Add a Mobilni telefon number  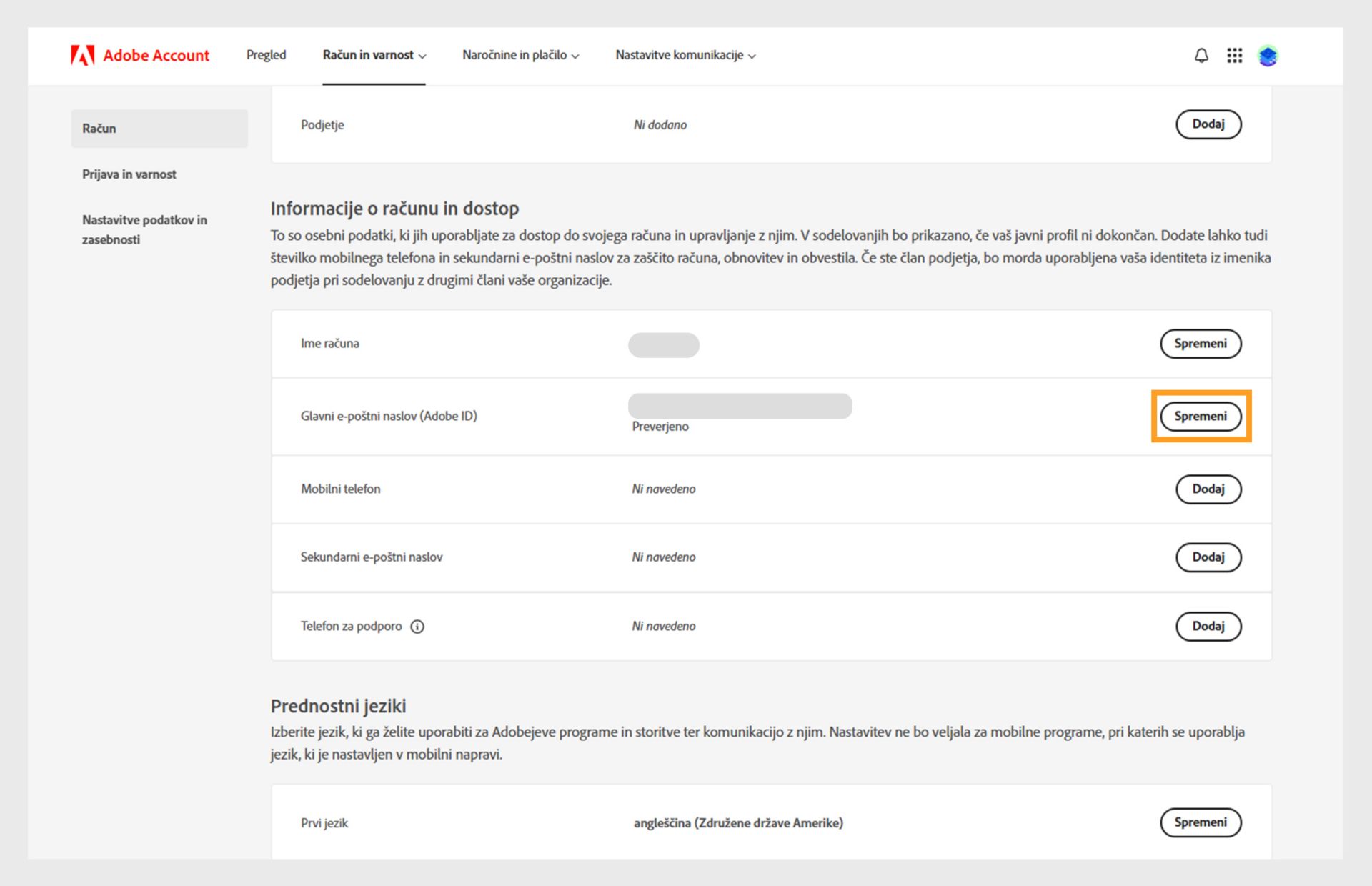tap(1208, 489)
